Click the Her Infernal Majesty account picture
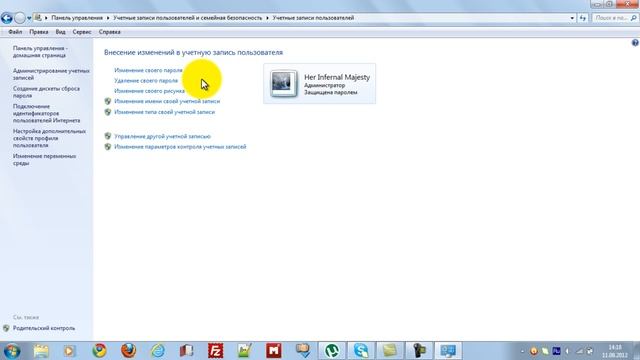Viewport: 640px width, 360px height. (x=284, y=84)
